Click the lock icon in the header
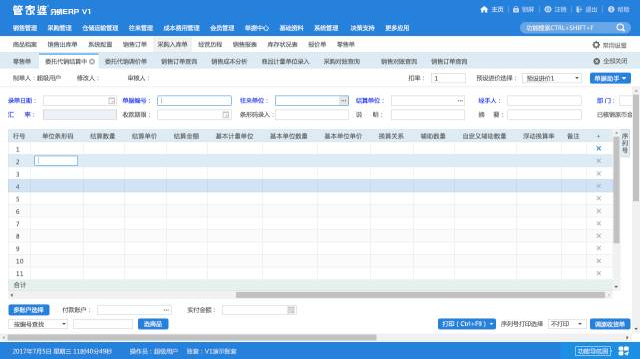641x360 pixels. (x=516, y=9)
